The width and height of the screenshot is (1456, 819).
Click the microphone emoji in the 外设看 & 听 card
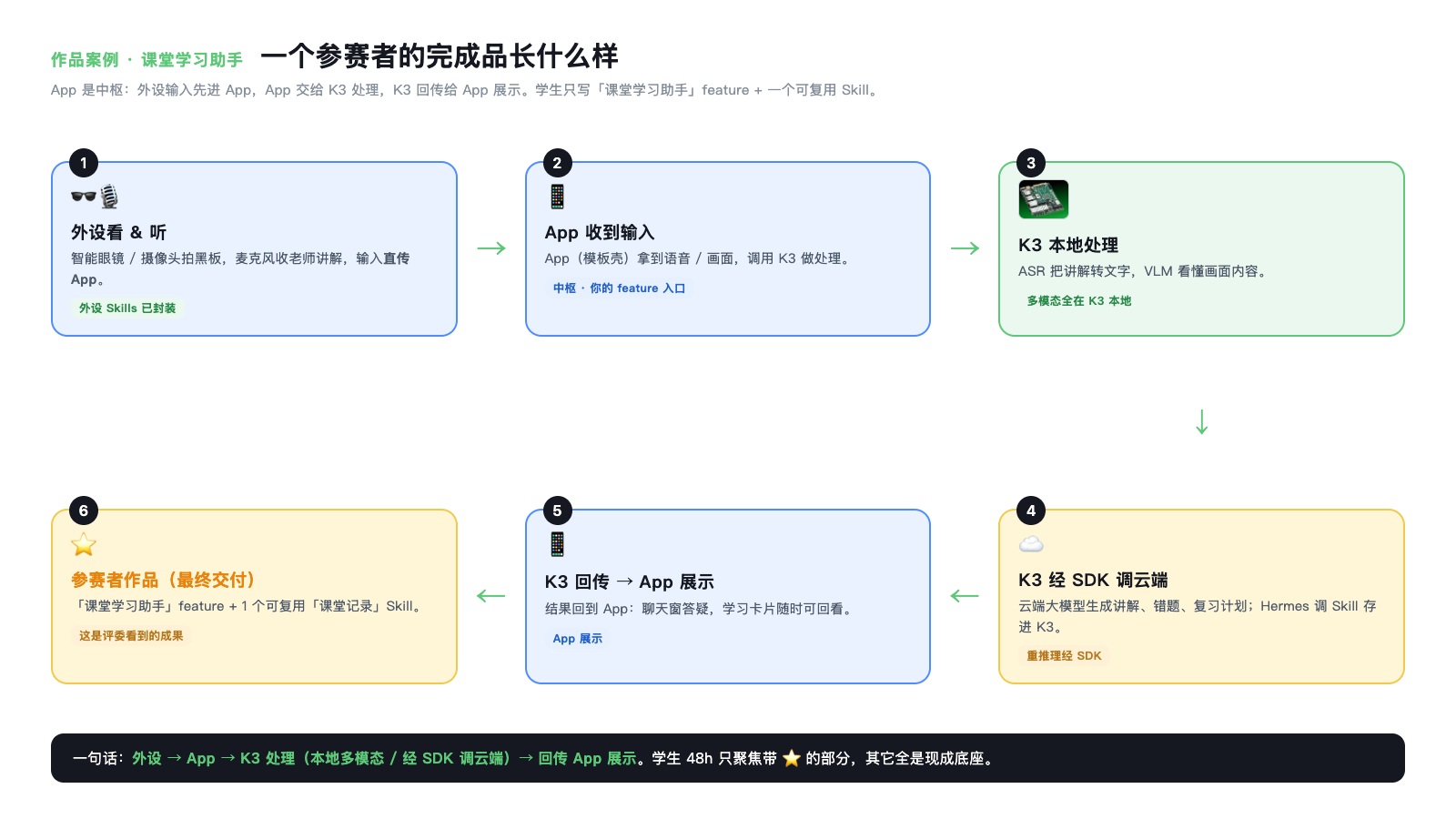click(109, 197)
